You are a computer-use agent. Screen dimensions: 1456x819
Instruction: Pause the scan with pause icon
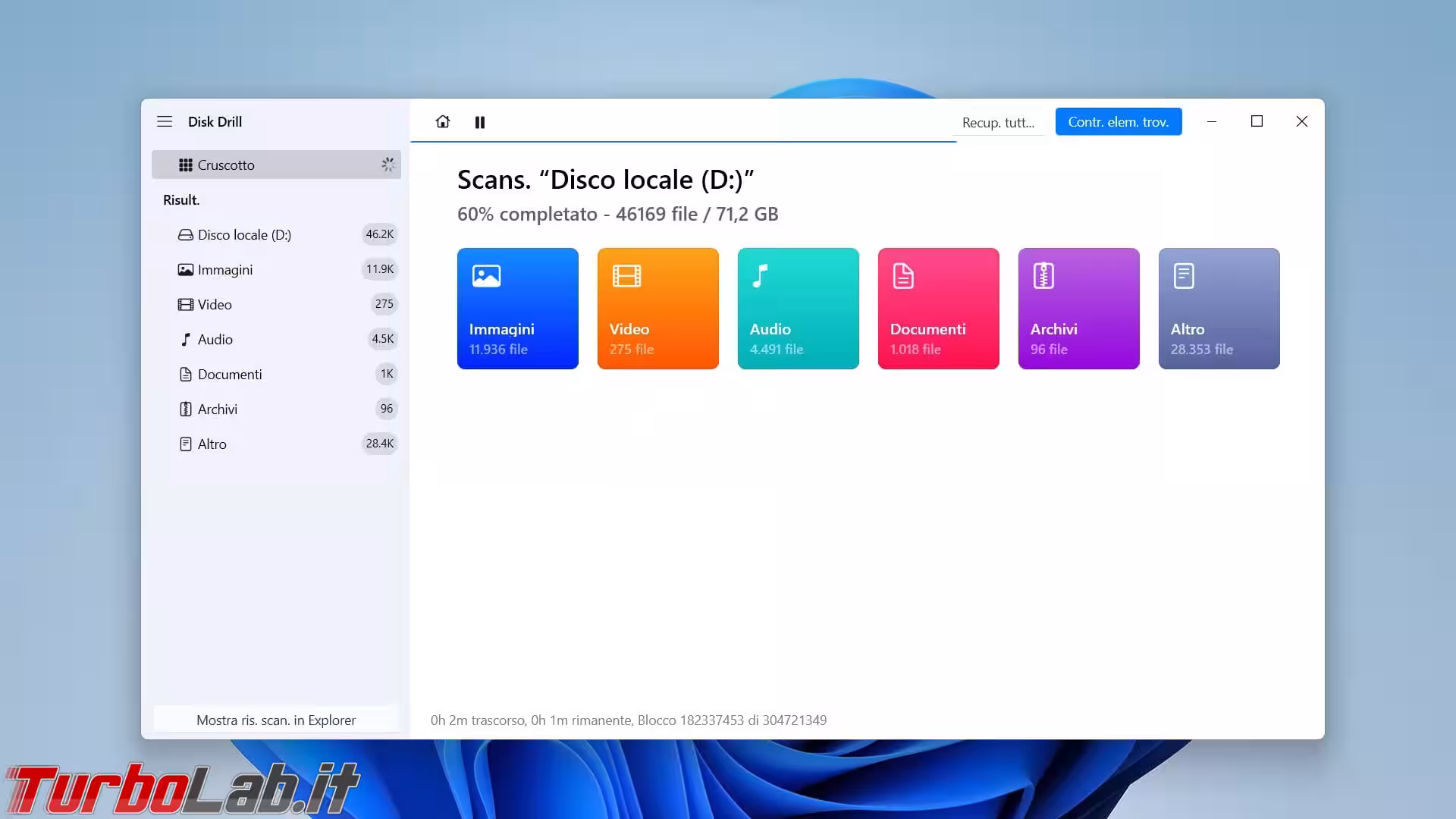(x=480, y=122)
